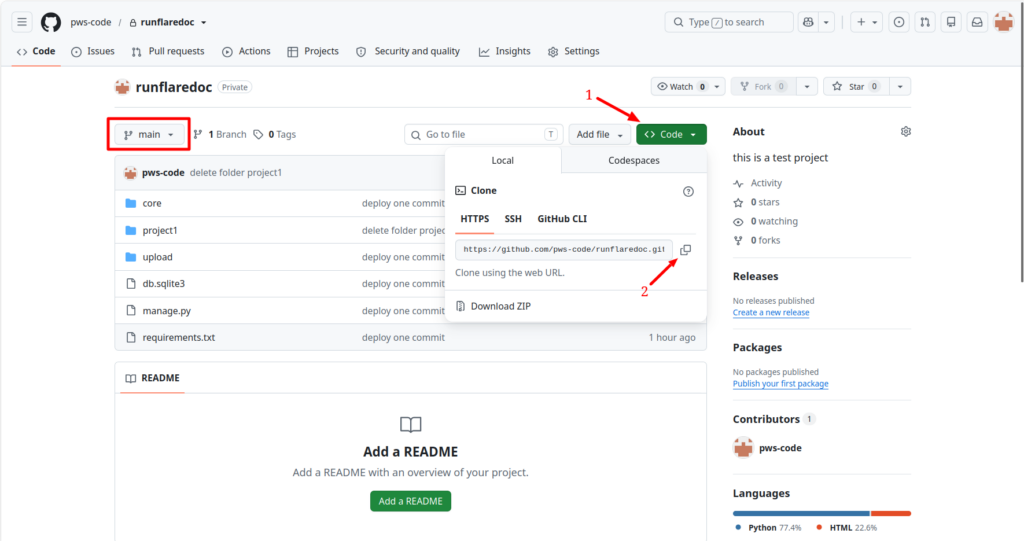This screenshot has width=1024, height=541.
Task: Expand the create new plus dropdown
Action: [867, 22]
